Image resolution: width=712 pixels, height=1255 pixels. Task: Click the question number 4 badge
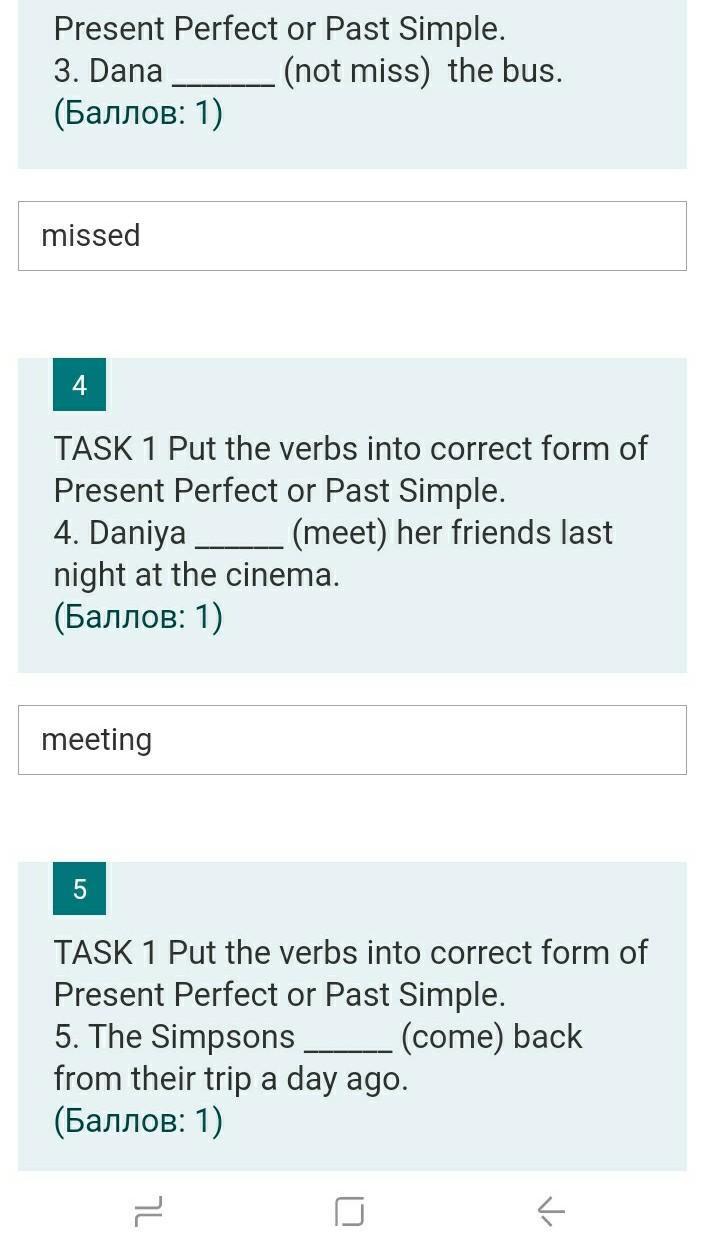tap(79, 385)
